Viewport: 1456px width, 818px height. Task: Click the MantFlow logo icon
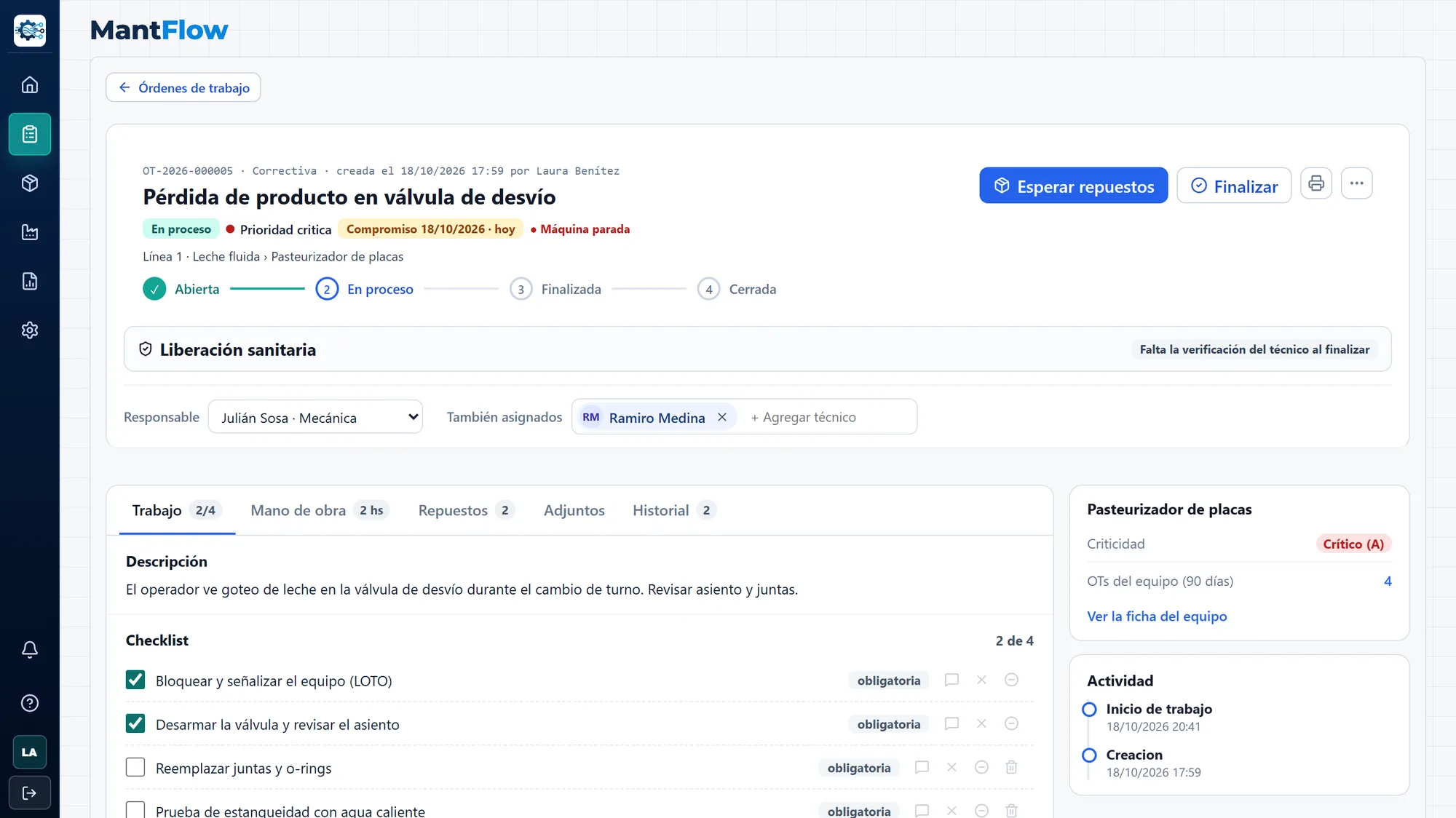click(x=30, y=31)
